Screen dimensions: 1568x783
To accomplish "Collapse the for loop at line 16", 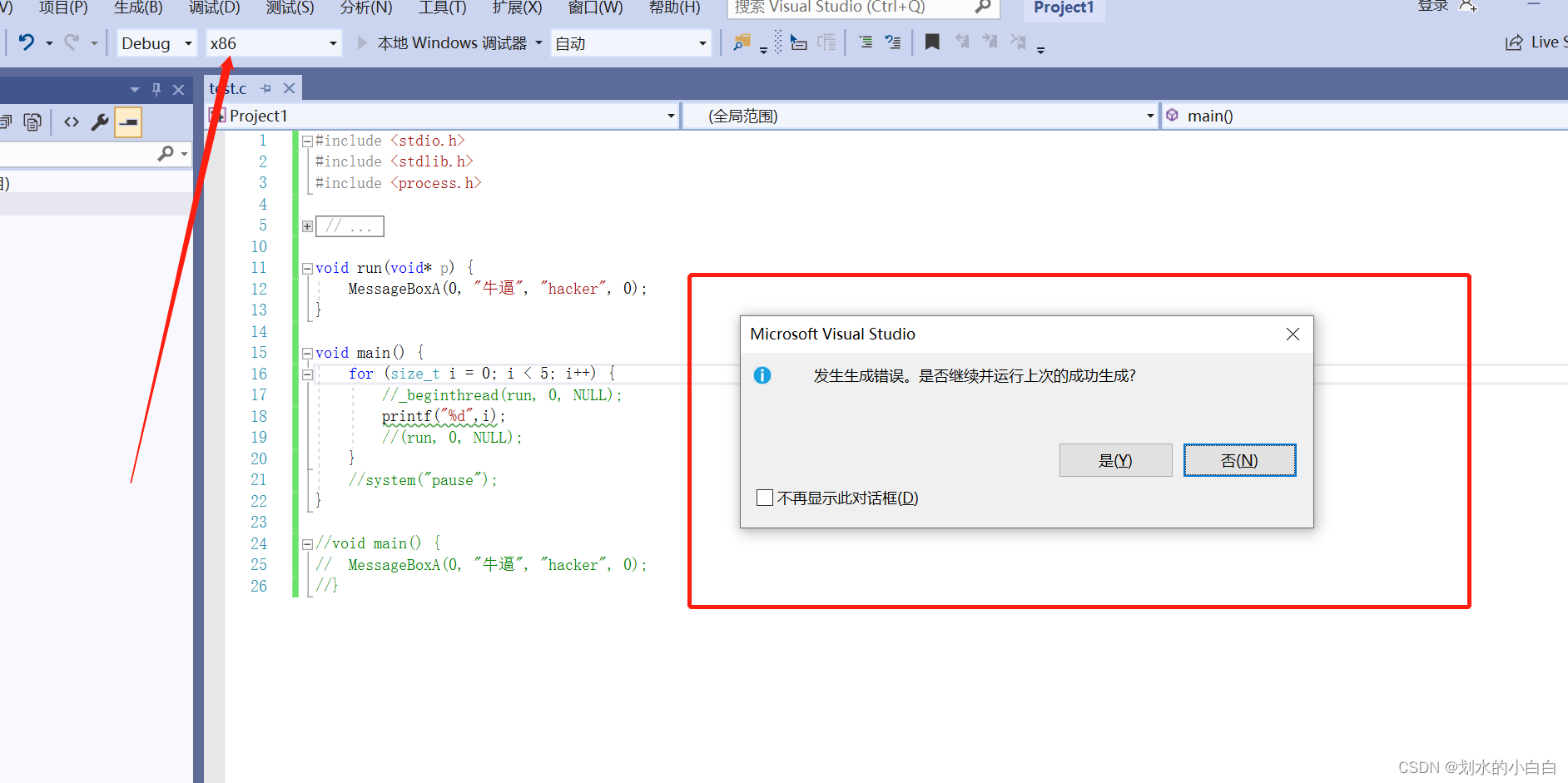I will pos(307,374).
